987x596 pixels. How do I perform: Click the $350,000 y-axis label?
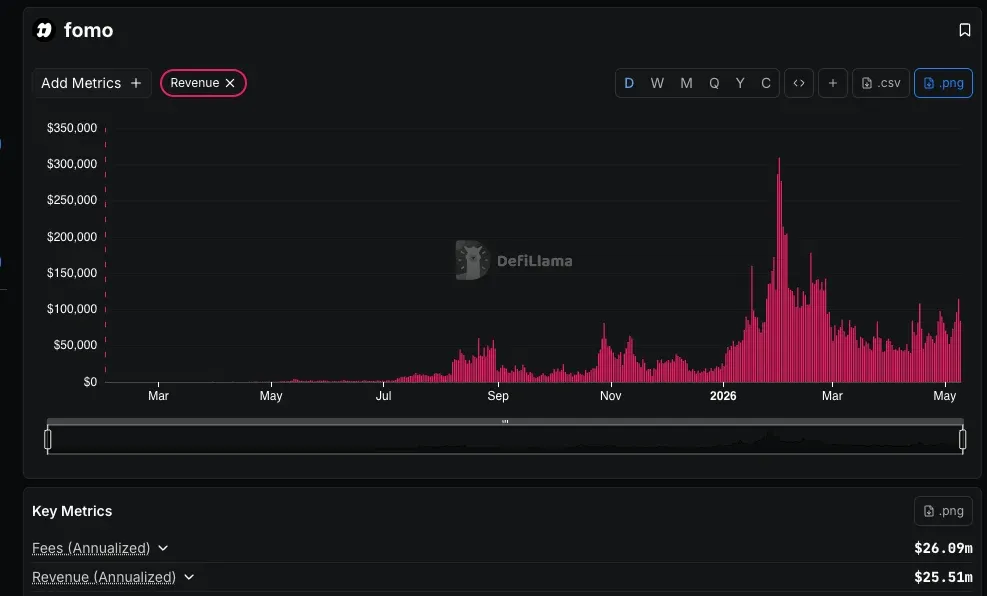(x=72, y=128)
